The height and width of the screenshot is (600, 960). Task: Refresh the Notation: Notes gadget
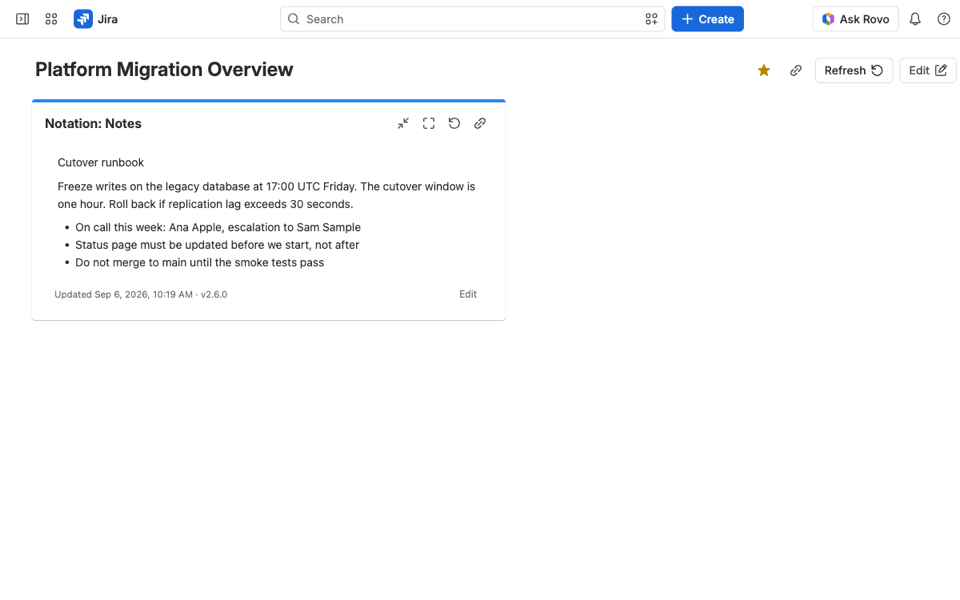pos(454,124)
